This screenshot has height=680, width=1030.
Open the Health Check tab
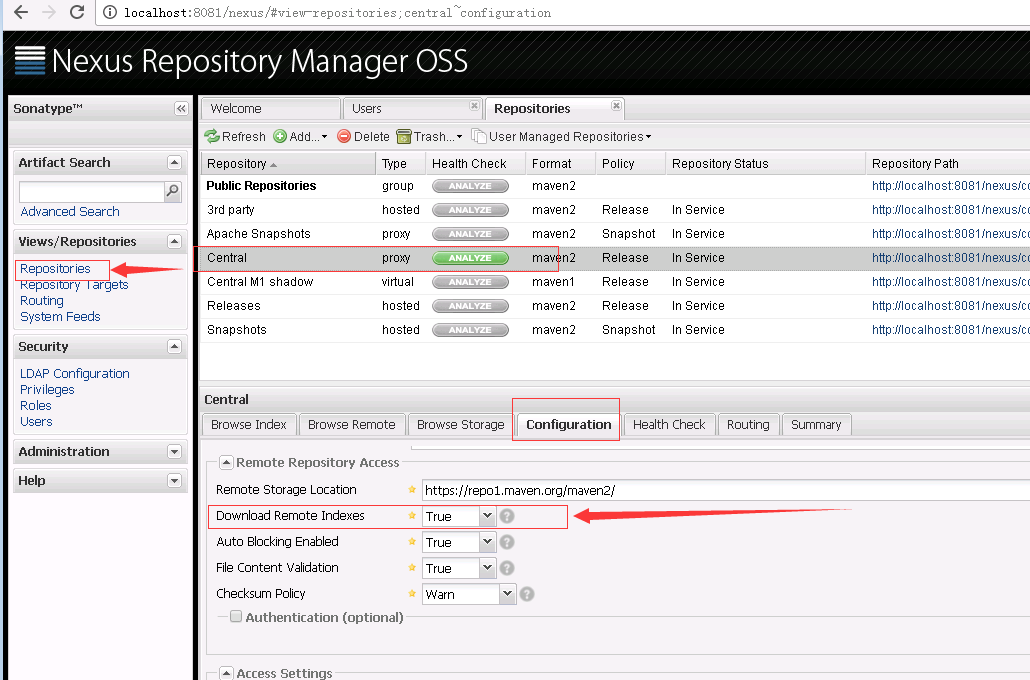pyautogui.click(x=669, y=424)
